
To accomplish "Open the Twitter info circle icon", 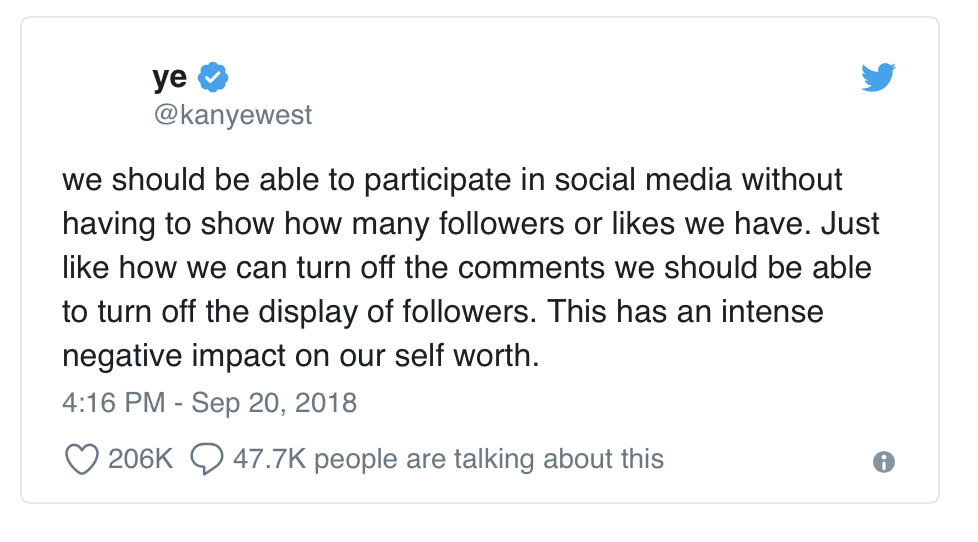I will point(884,462).
